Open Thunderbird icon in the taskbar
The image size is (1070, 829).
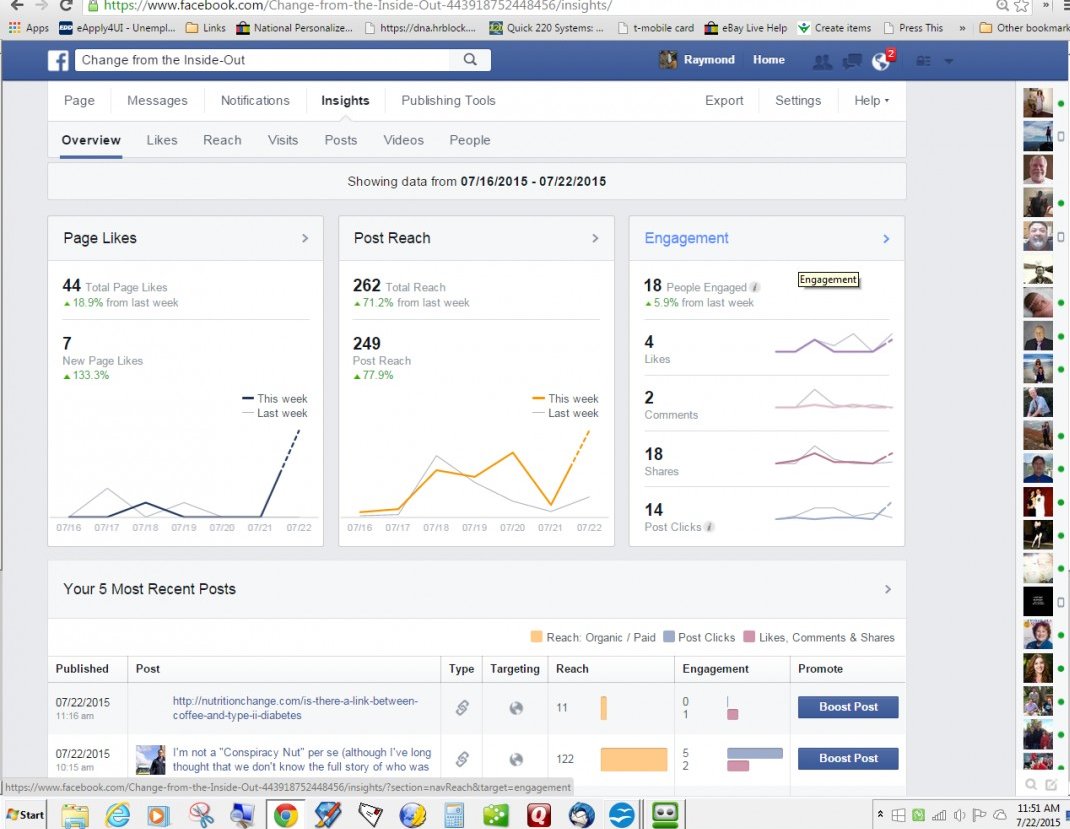[581, 815]
